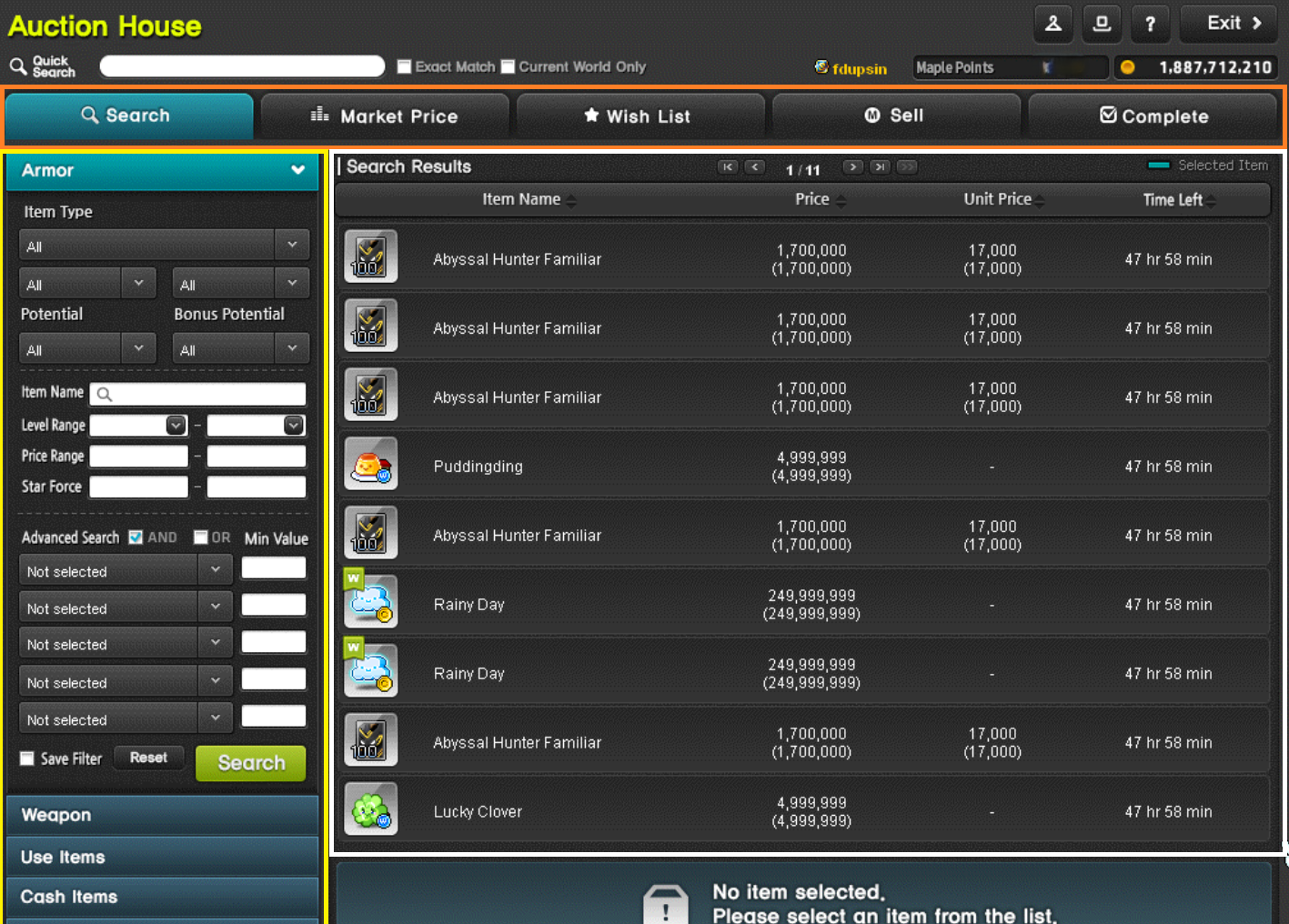Enable the Exact Match checkbox
Screen dimensions: 1289x924
405,66
